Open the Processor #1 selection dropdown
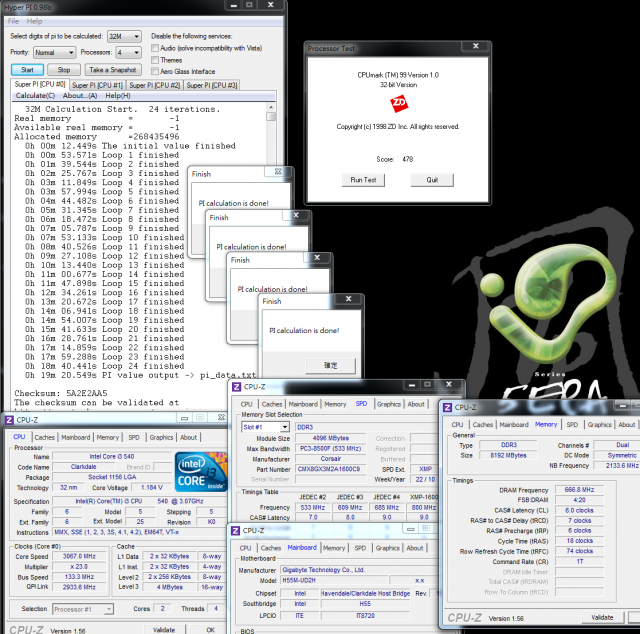Viewport: 640px width, 634px height. coord(83,609)
